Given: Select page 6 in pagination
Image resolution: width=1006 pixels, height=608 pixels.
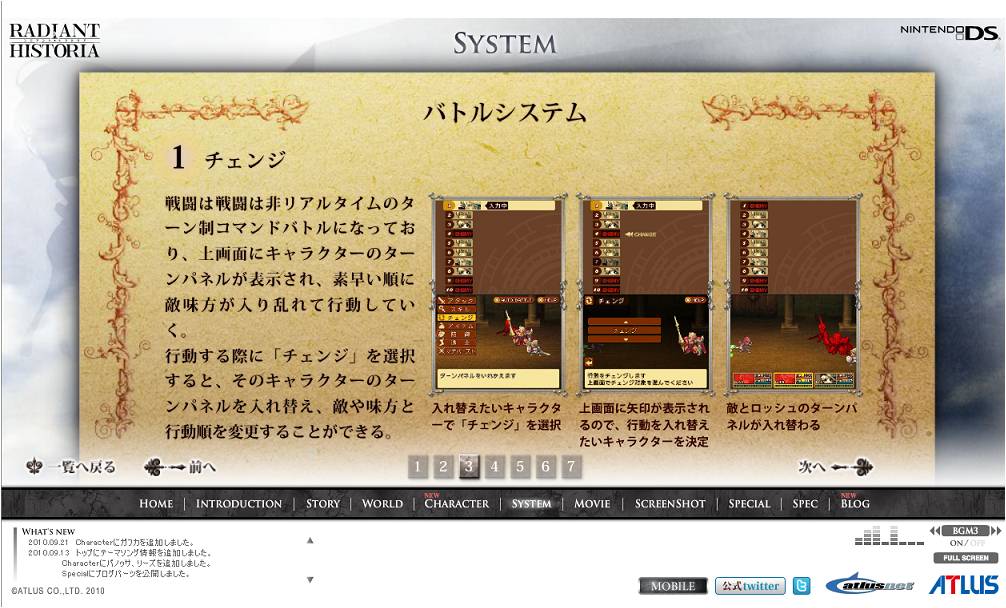Looking at the screenshot, I should [x=546, y=466].
